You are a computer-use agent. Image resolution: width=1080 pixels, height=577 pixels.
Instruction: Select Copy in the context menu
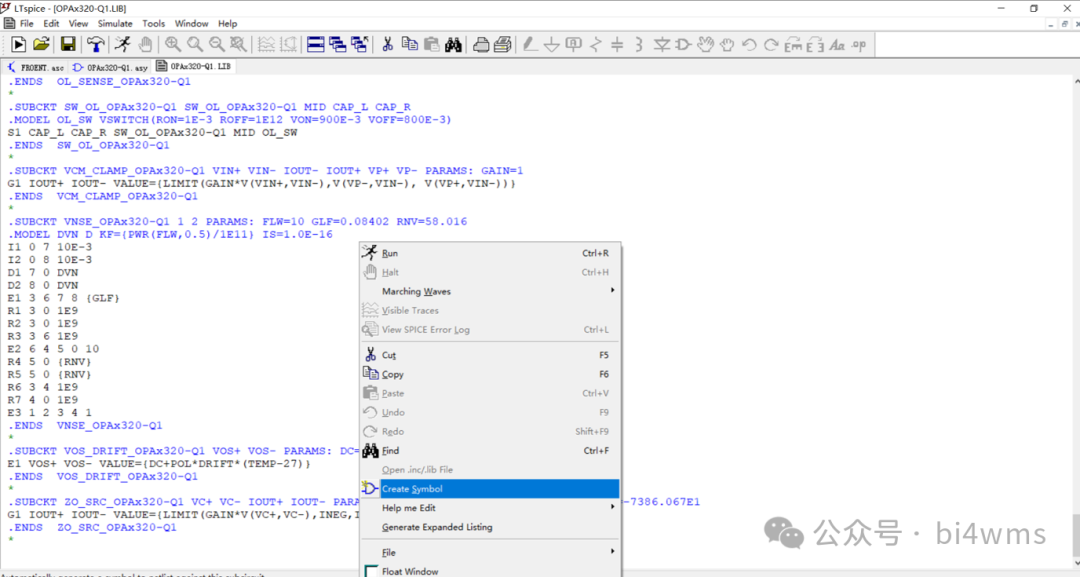pos(393,374)
